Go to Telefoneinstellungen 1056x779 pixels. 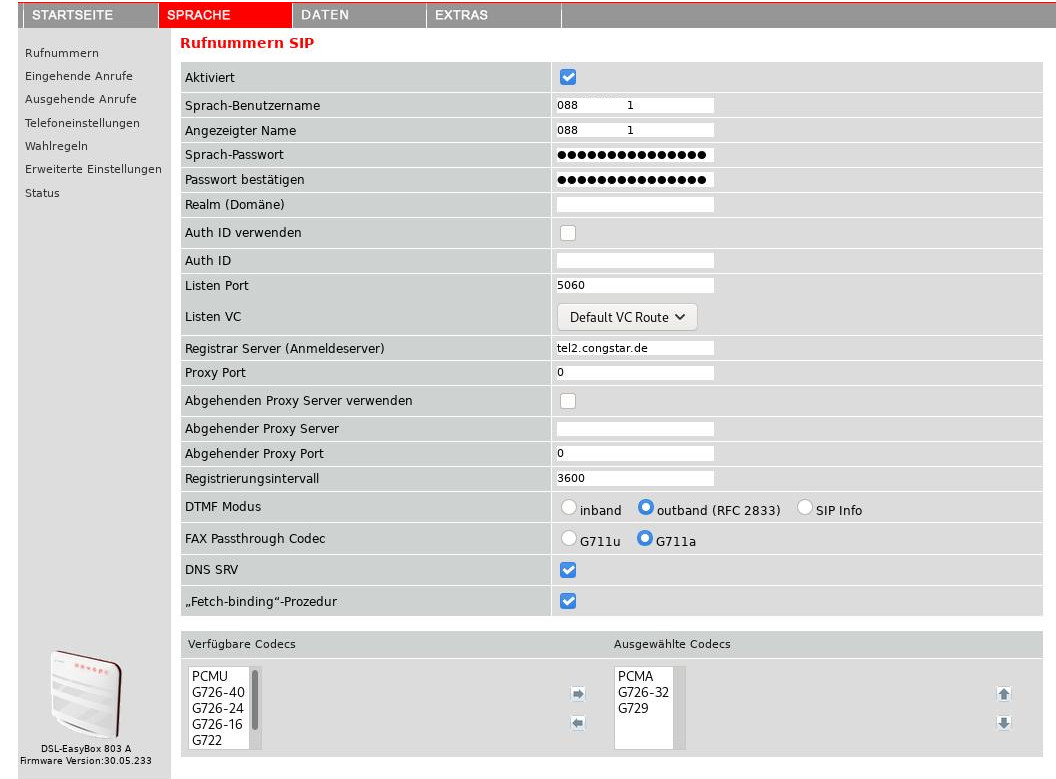coord(82,123)
